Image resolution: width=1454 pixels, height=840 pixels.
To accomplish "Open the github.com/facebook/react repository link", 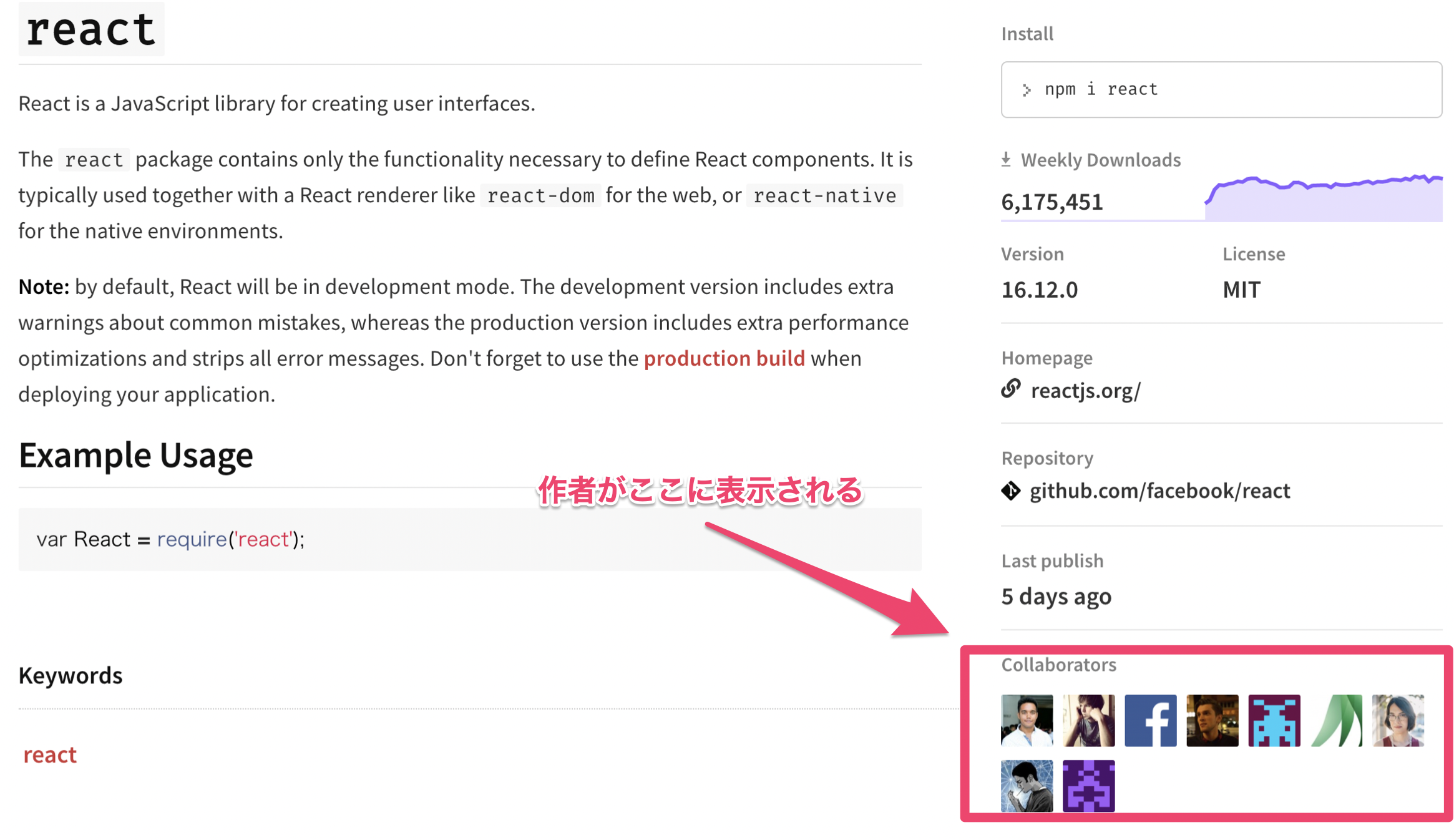I will (x=1159, y=491).
